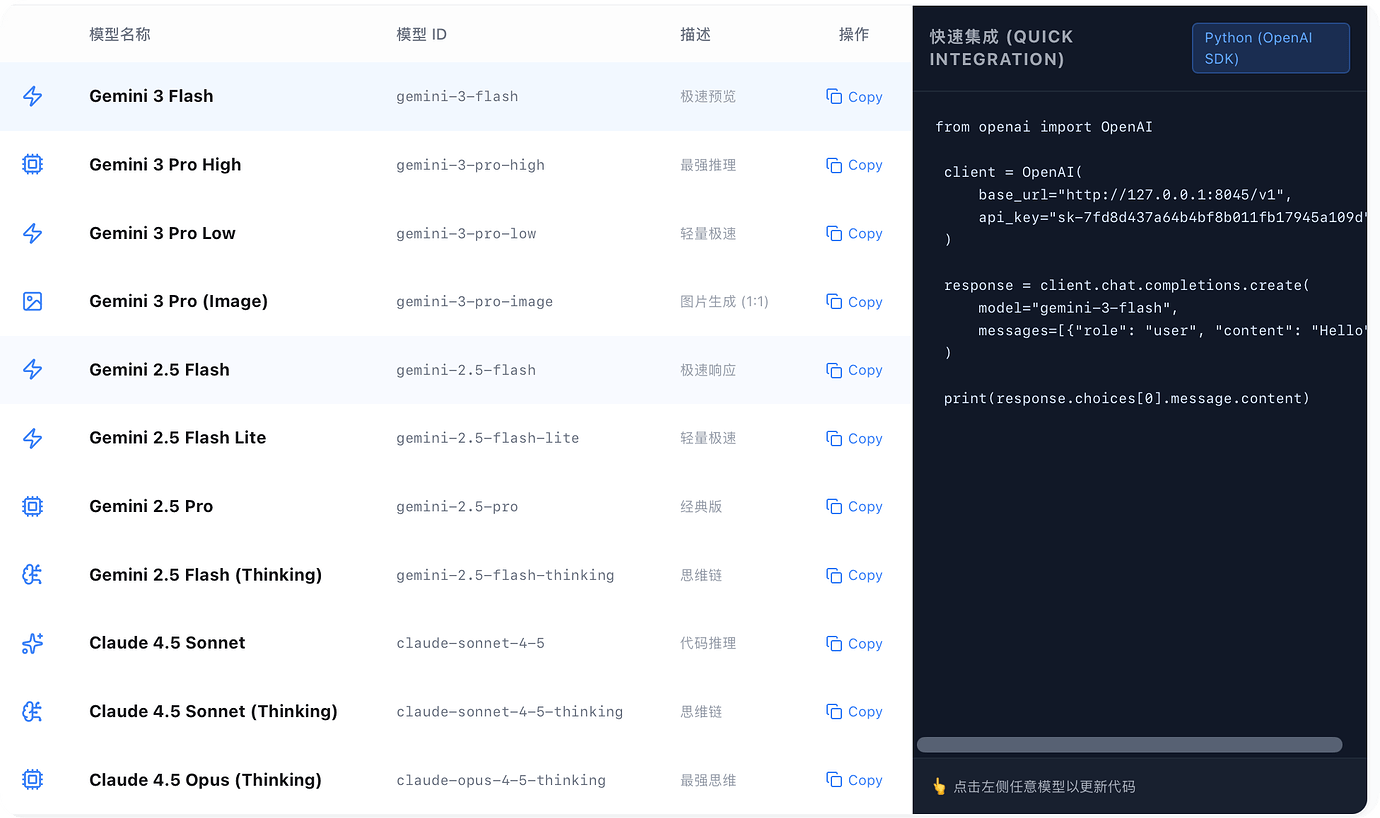Click the 图片生成 (1:1) description
The width and height of the screenshot is (1380, 818).
tap(724, 301)
